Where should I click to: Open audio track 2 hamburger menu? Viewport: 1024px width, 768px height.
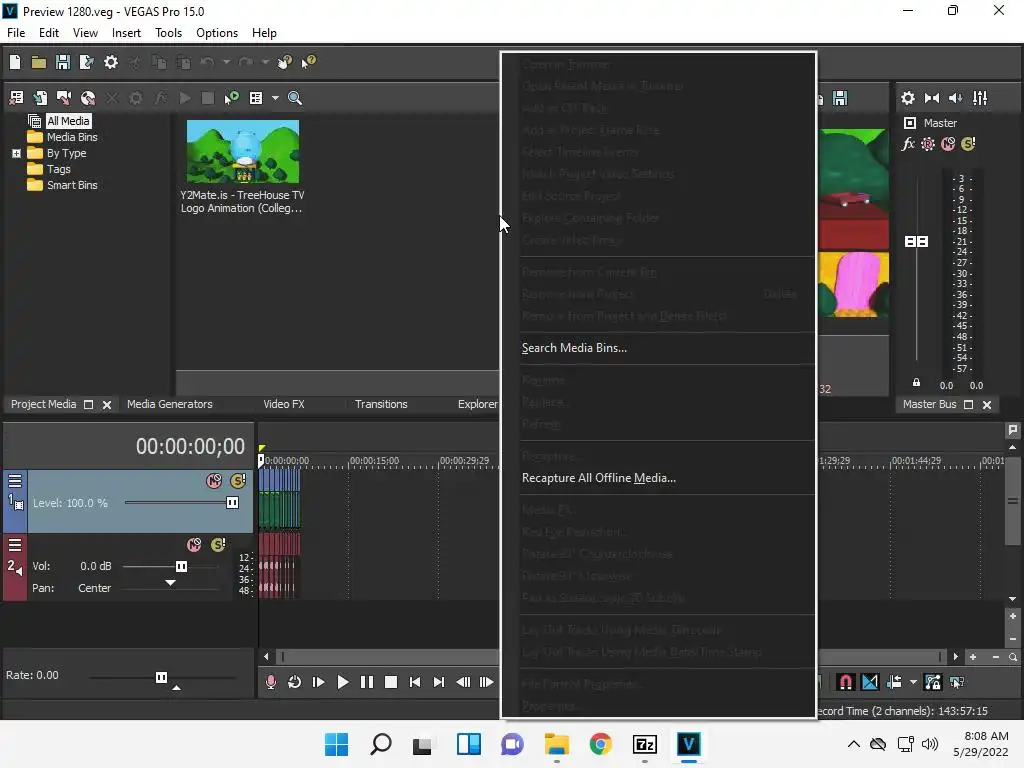click(15, 545)
